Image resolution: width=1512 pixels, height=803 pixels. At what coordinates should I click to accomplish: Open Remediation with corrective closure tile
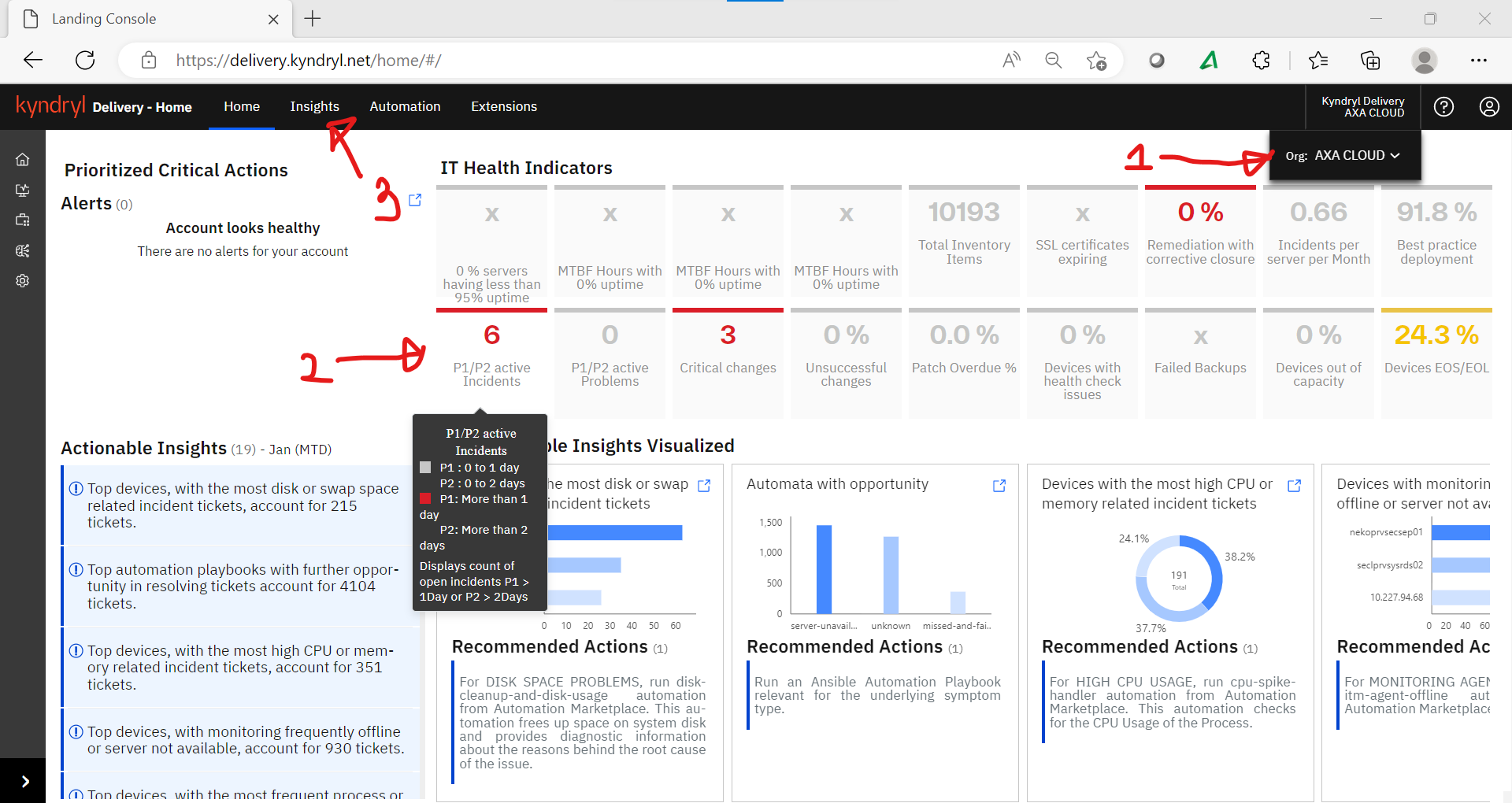1200,241
